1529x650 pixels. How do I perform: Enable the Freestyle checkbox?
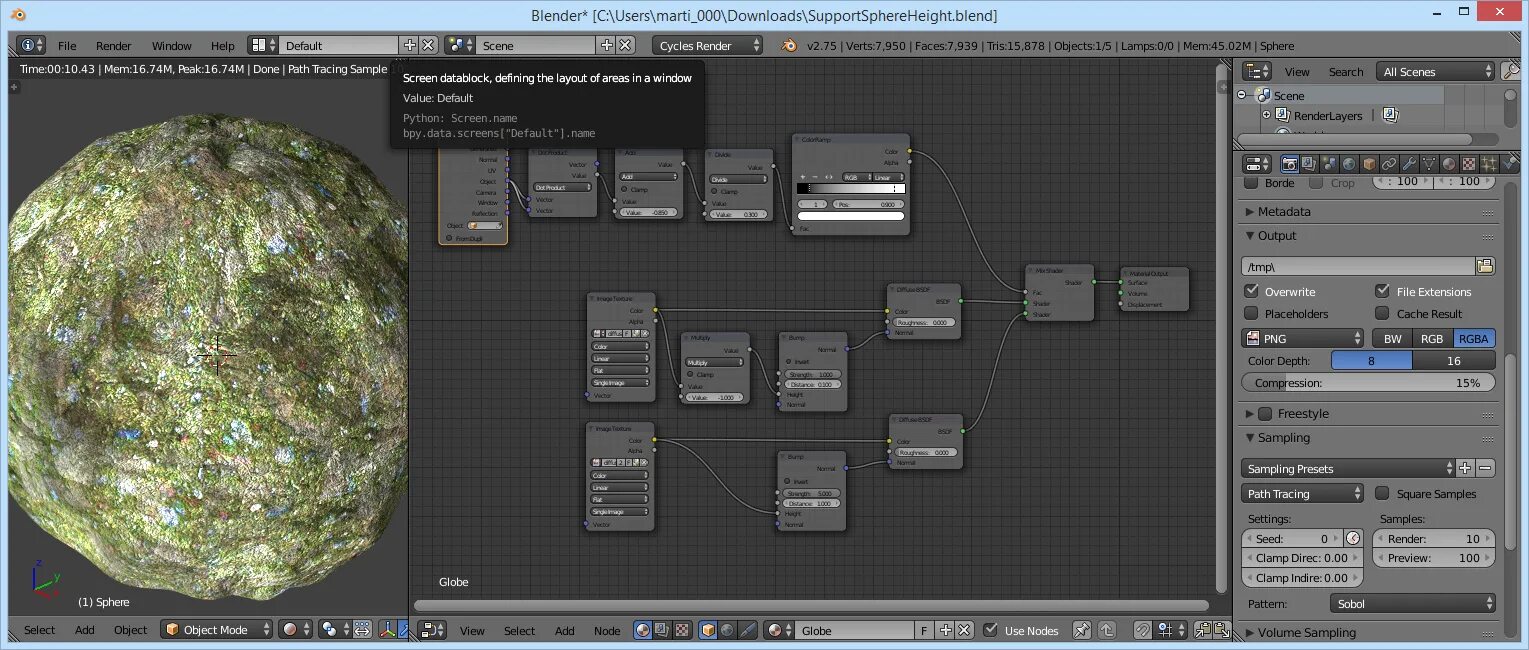pyautogui.click(x=1265, y=413)
